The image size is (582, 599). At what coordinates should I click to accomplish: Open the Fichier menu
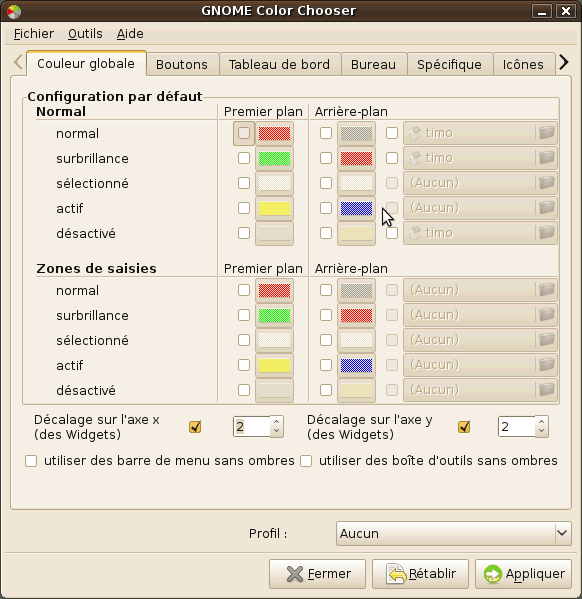point(34,34)
